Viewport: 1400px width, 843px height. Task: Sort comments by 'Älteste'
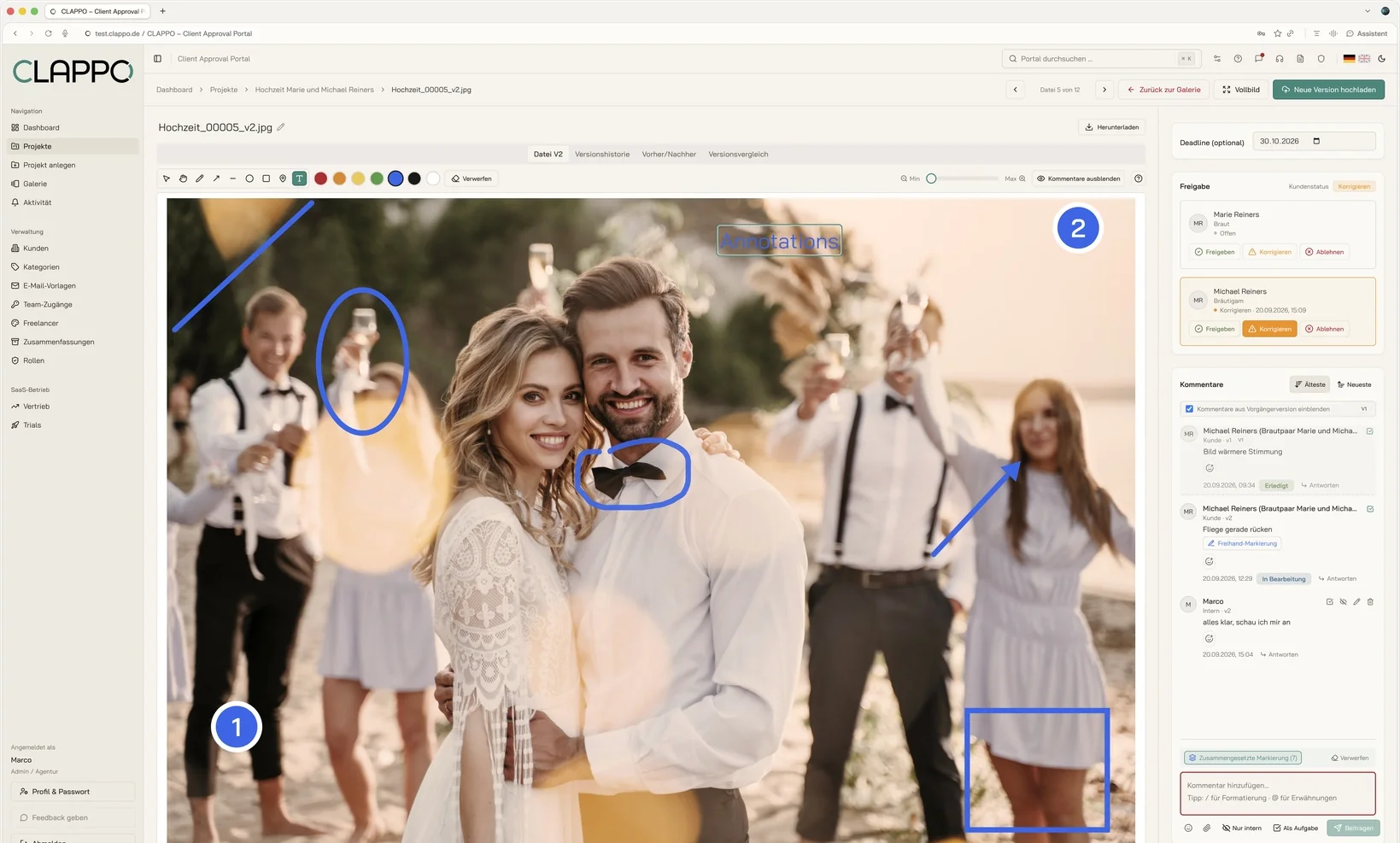[1310, 384]
